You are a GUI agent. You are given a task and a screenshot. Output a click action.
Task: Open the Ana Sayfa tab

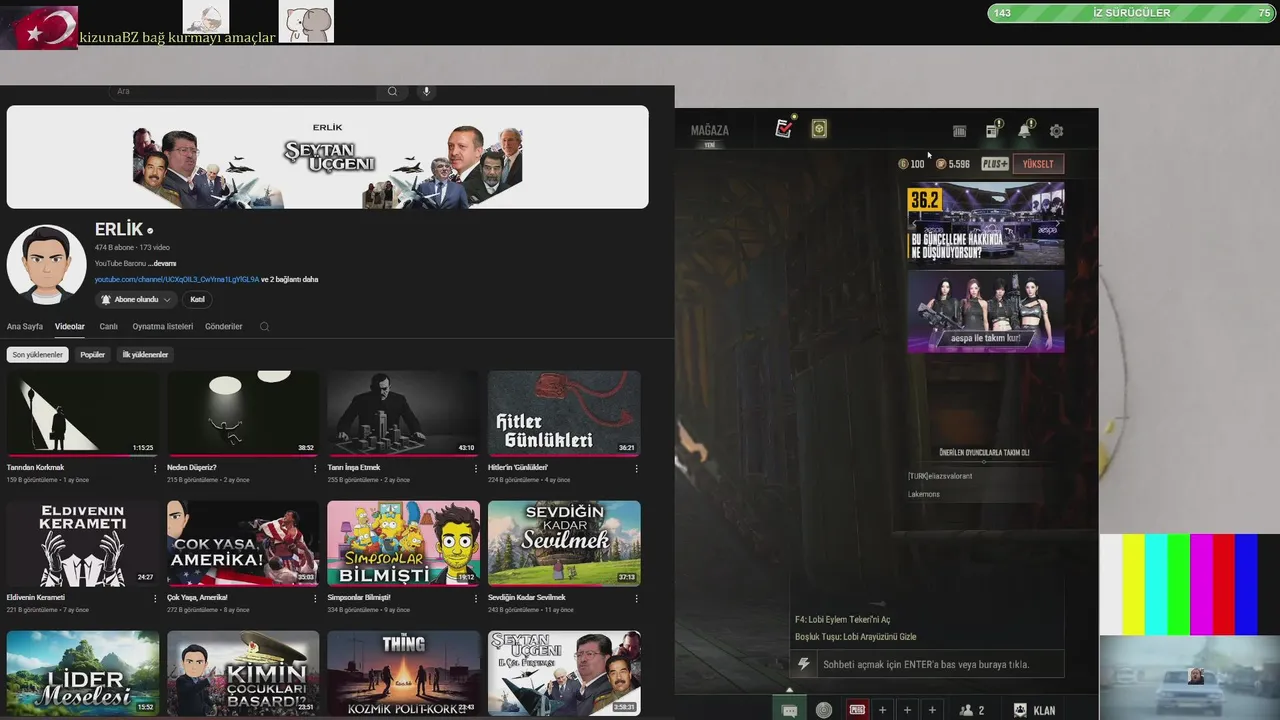coord(25,326)
